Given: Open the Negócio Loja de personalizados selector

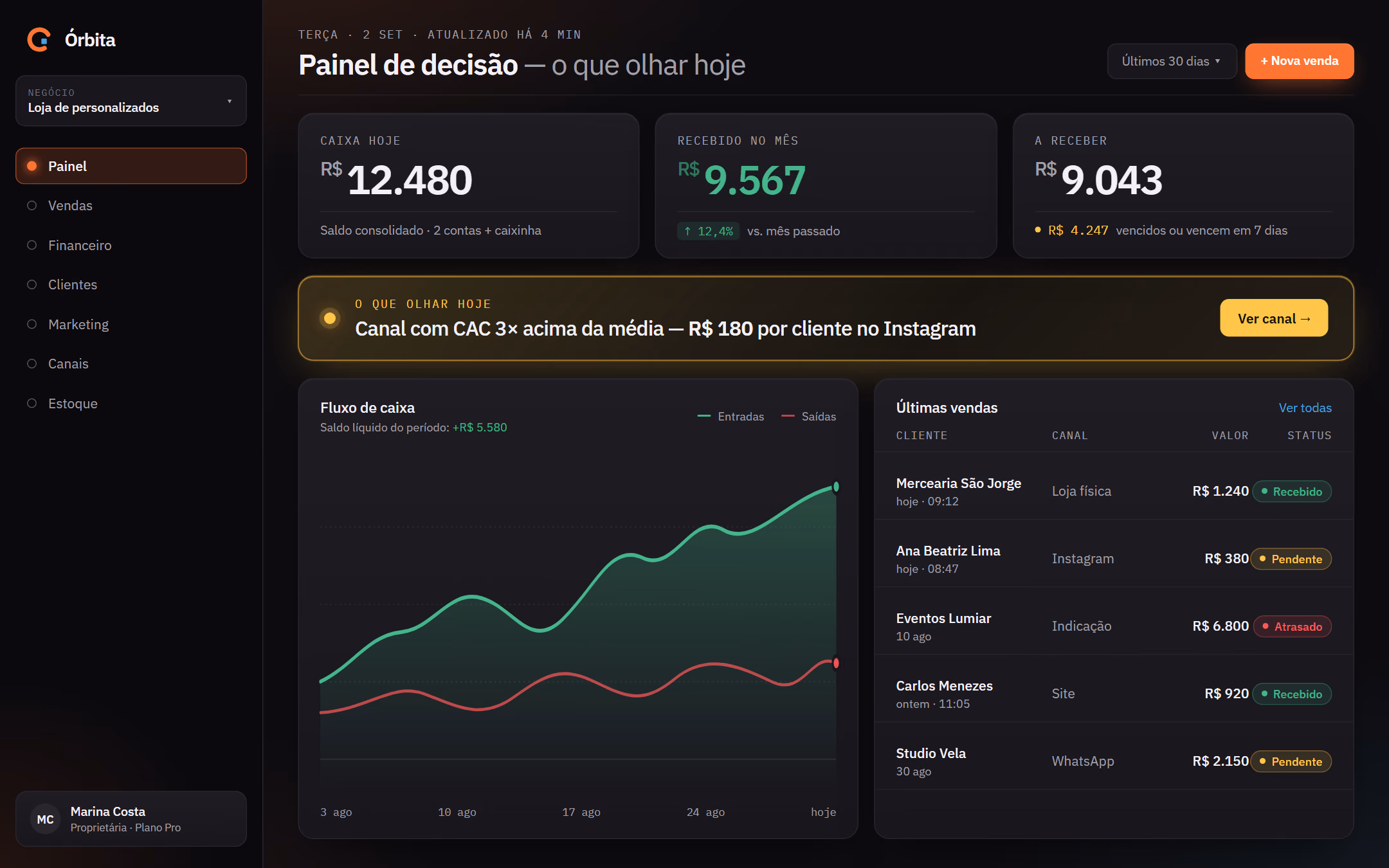Looking at the screenshot, I should pyautogui.click(x=131, y=101).
